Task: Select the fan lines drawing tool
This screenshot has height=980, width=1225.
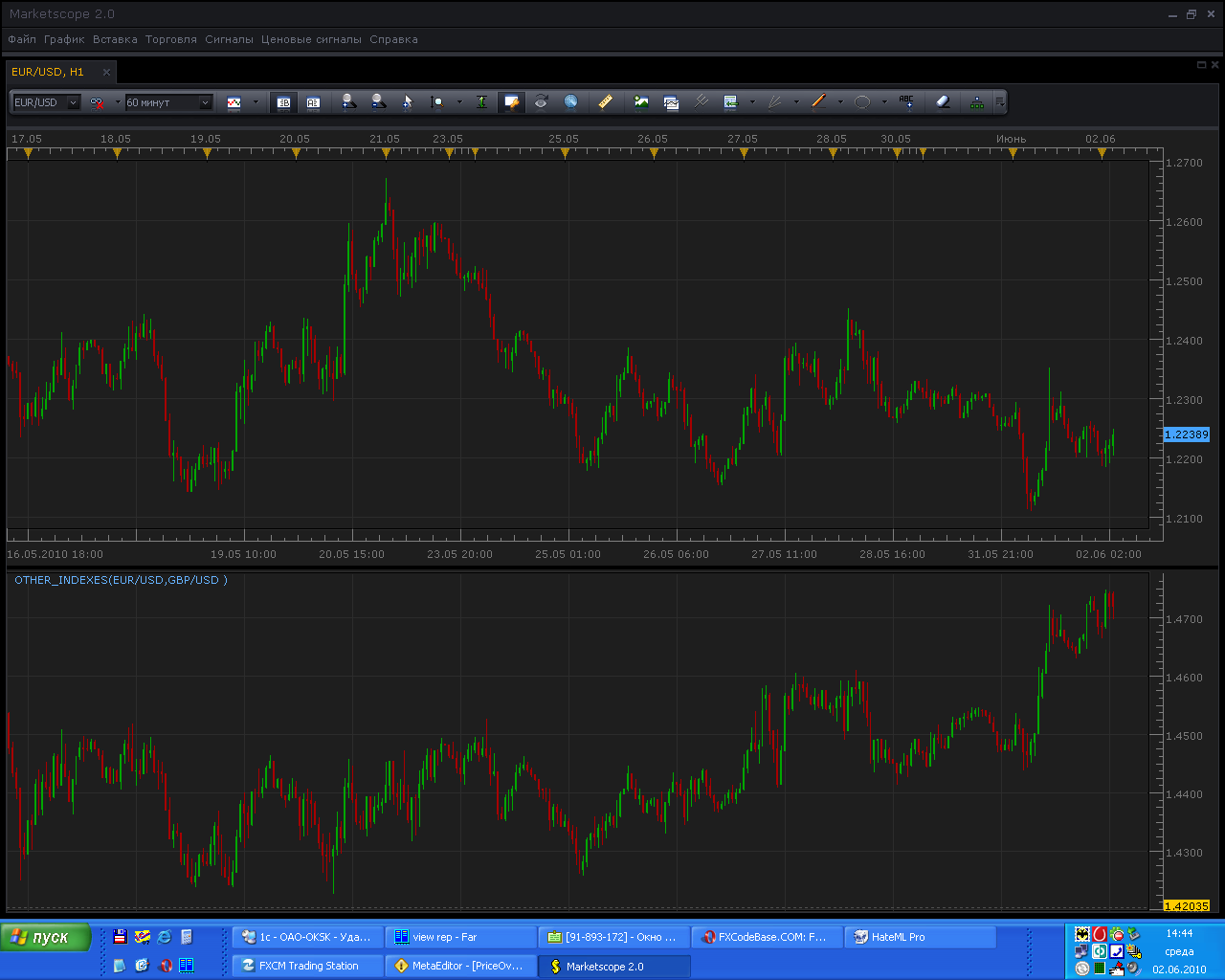Action: [775, 101]
